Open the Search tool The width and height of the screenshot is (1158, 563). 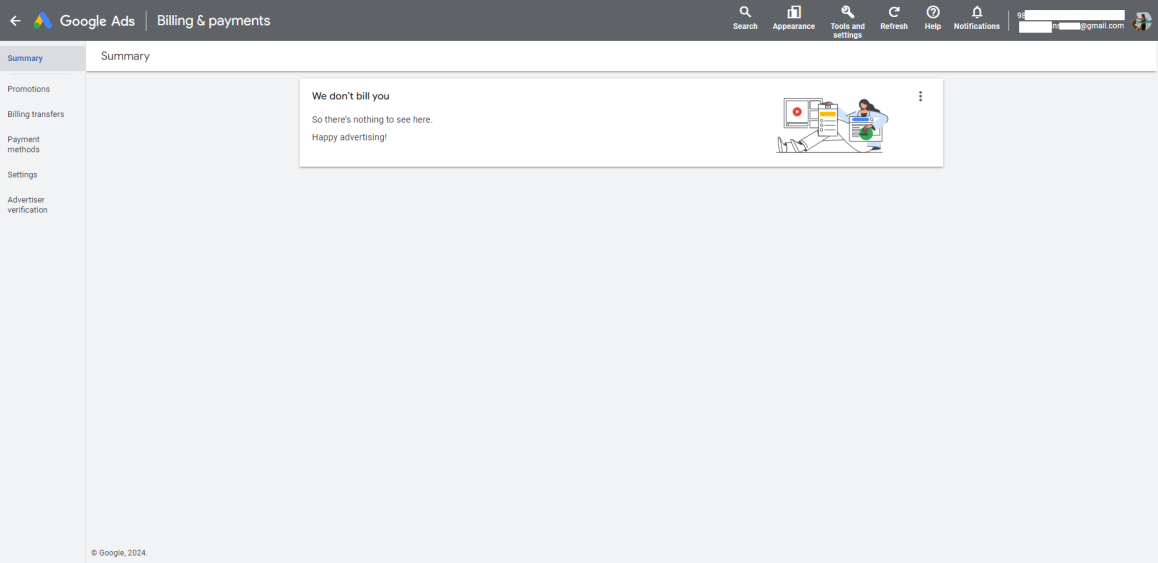pyautogui.click(x=745, y=18)
